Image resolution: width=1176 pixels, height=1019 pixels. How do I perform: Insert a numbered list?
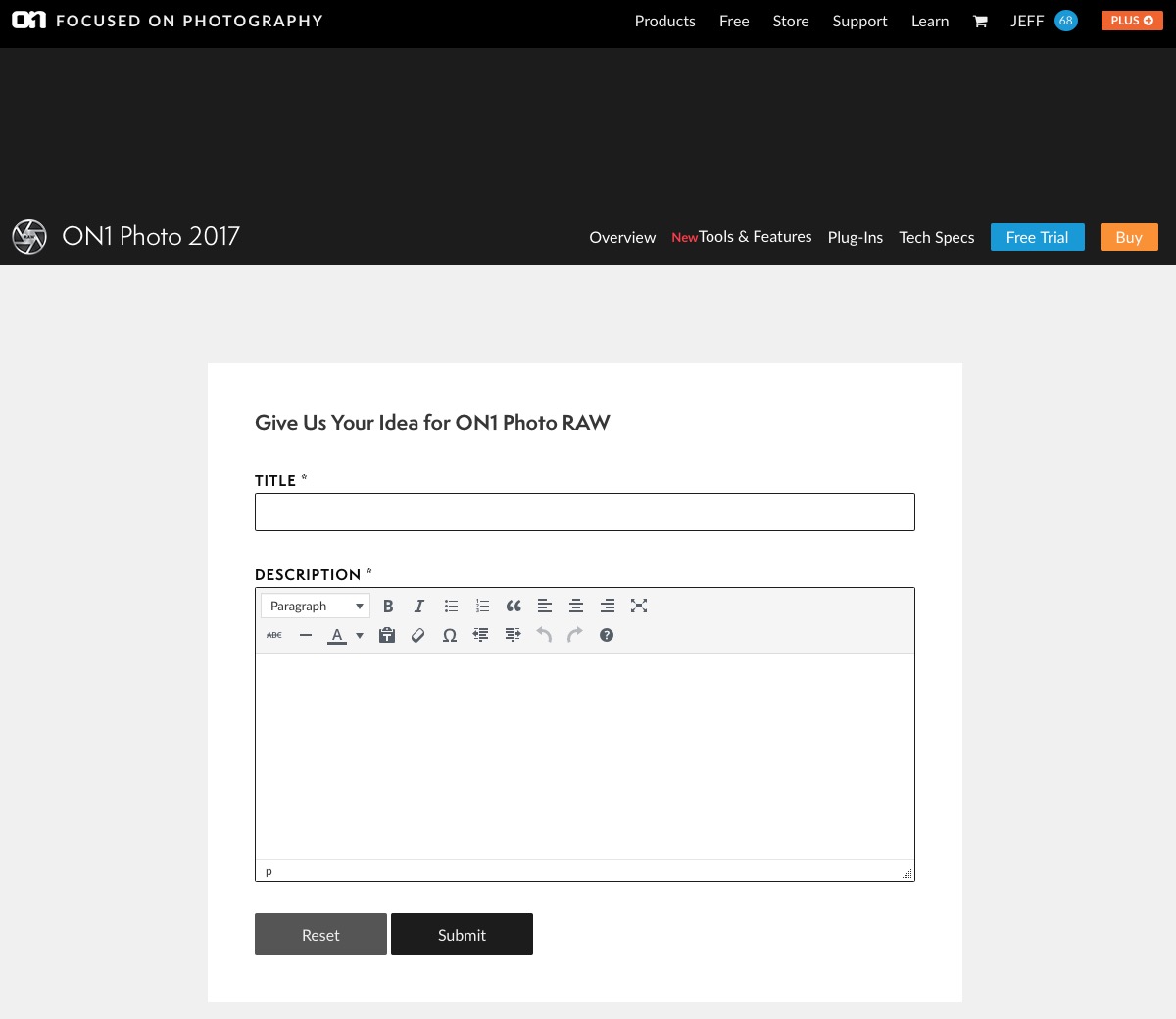pyautogui.click(x=482, y=607)
